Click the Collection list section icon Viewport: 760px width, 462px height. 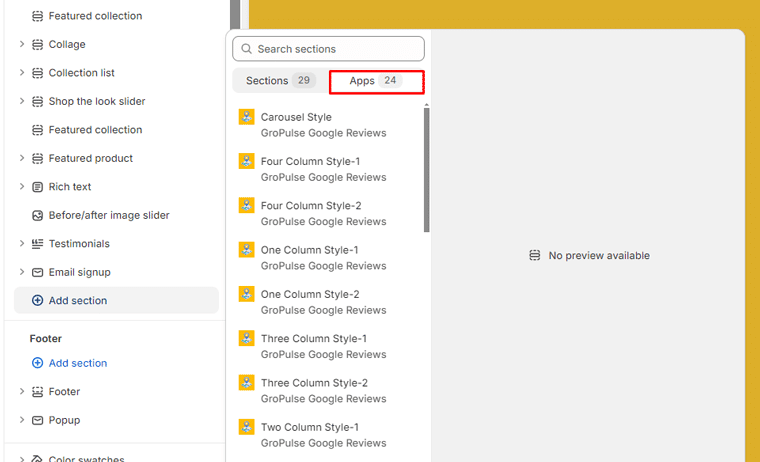tap(37, 73)
